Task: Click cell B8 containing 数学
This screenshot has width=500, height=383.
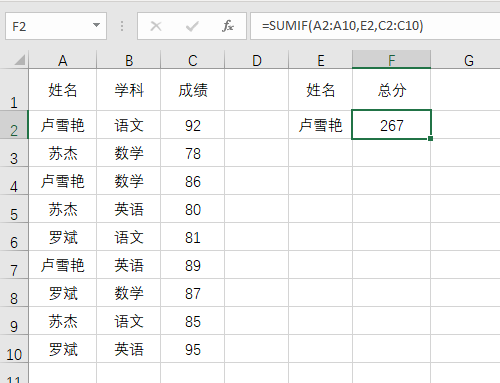Action: tap(129, 293)
